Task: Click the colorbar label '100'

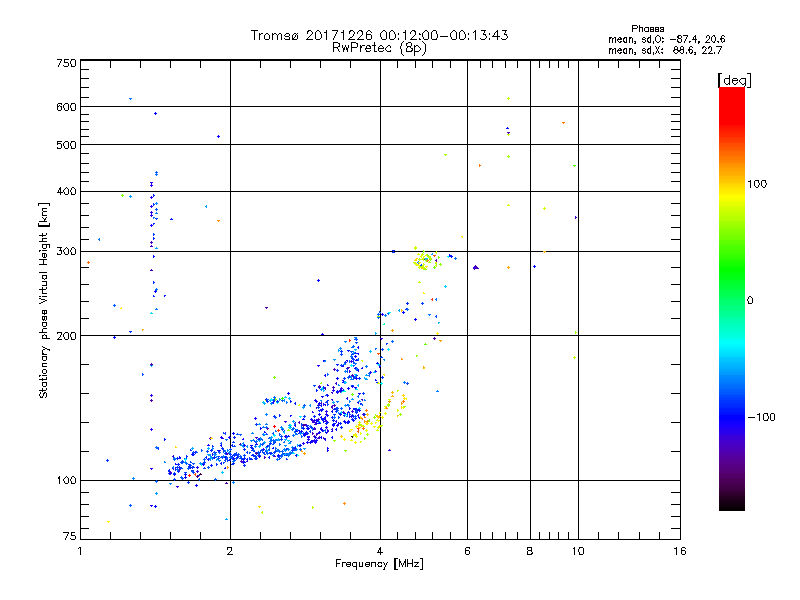Action: (x=757, y=184)
